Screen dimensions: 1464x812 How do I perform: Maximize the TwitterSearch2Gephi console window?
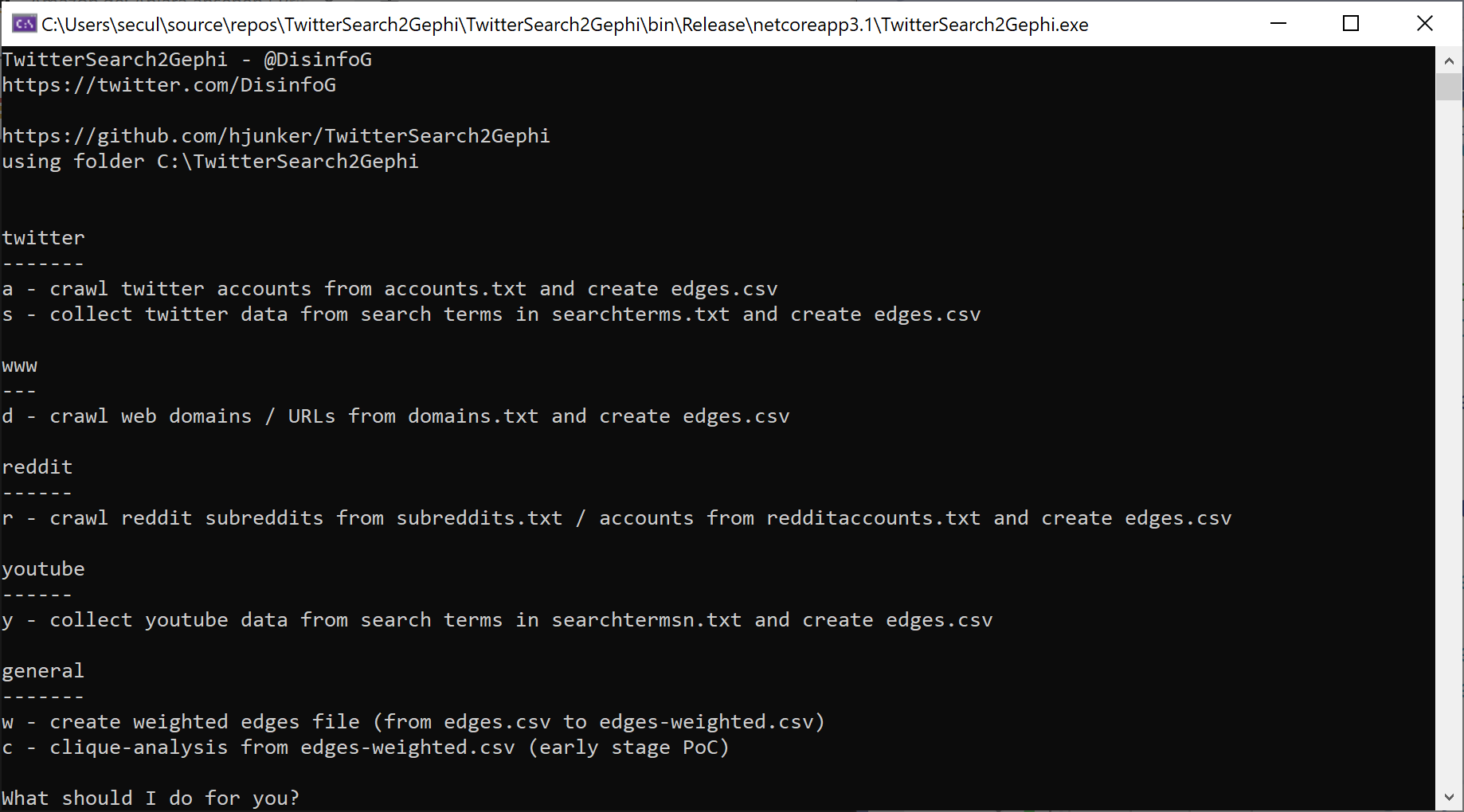(x=1351, y=24)
